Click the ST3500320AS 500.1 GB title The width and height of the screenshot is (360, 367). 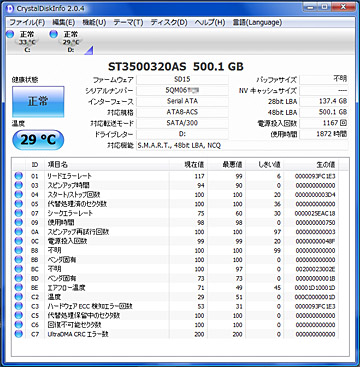(x=176, y=66)
